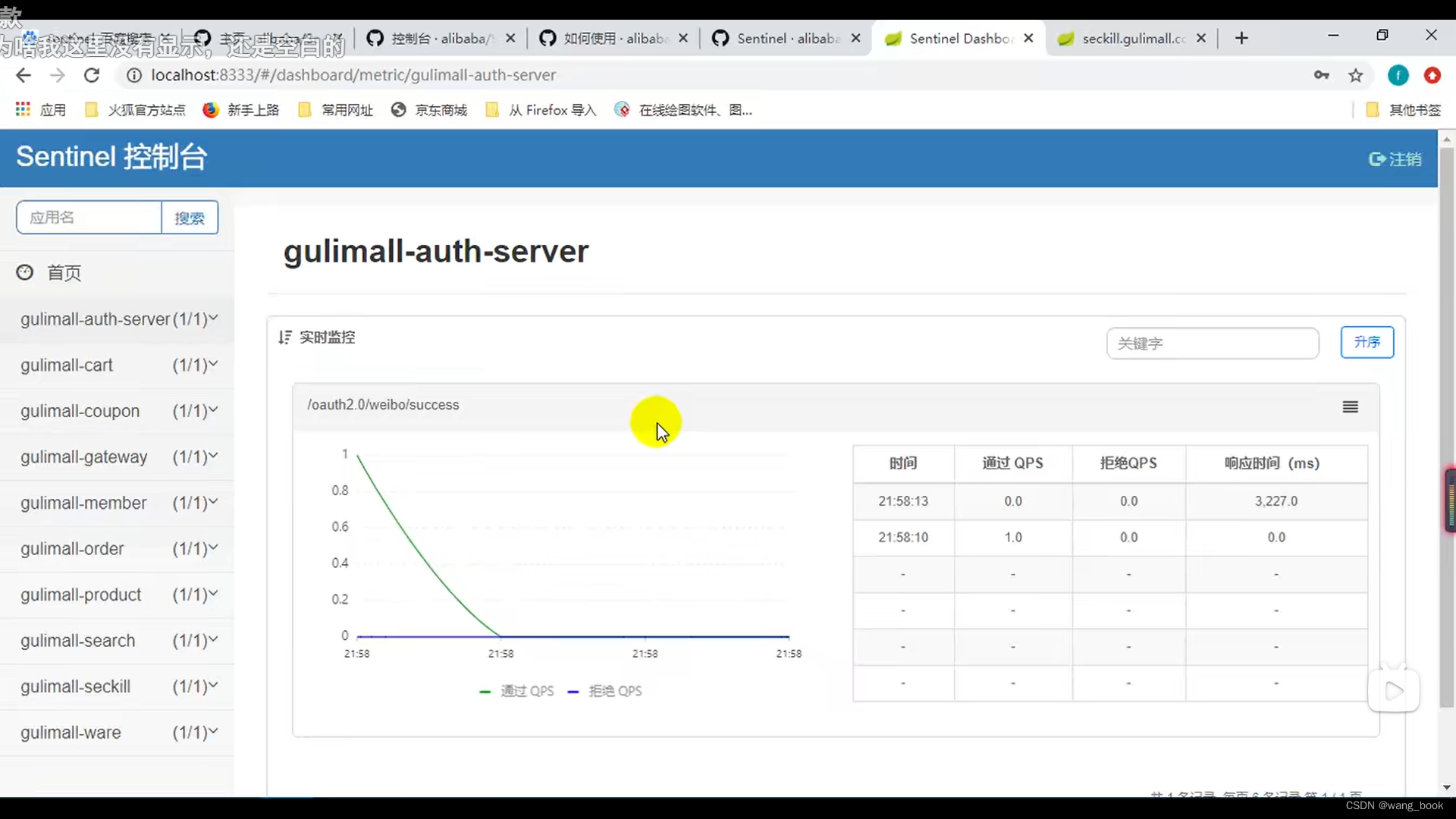Viewport: 1456px width, 819px height.
Task: Bookmark this page with star icon
Action: coord(1356,75)
